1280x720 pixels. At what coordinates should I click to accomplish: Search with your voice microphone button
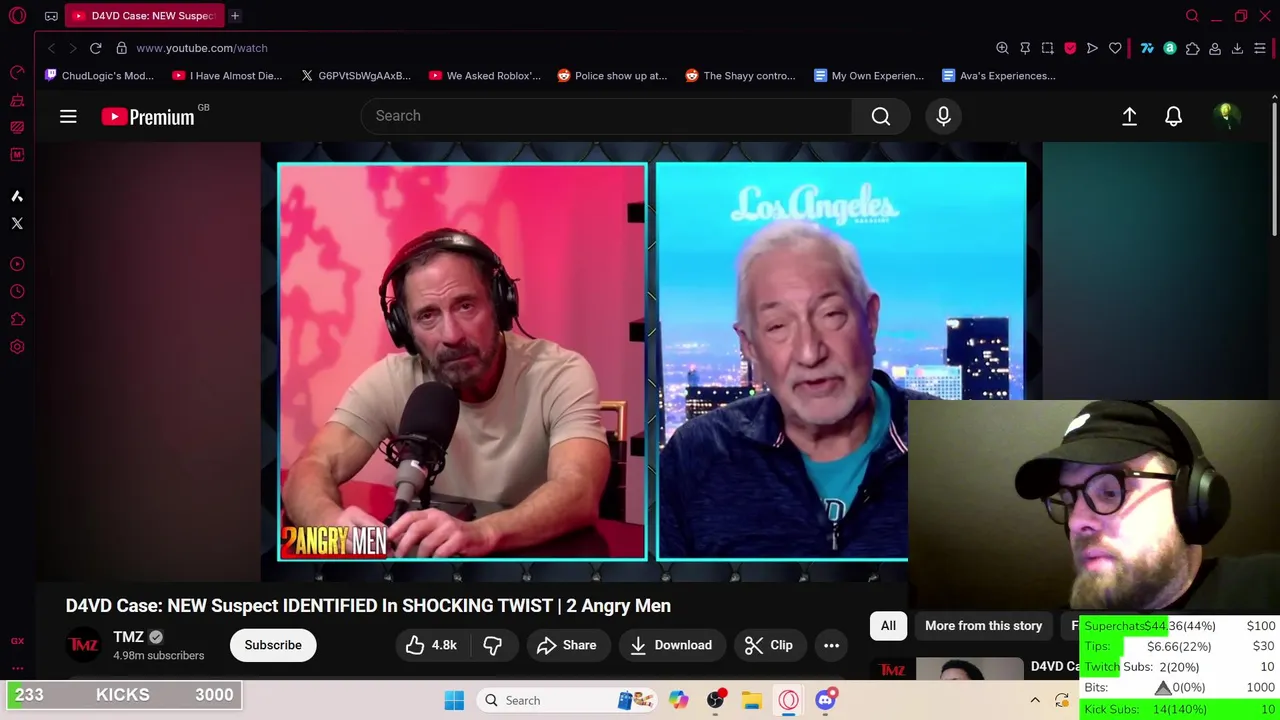point(943,116)
